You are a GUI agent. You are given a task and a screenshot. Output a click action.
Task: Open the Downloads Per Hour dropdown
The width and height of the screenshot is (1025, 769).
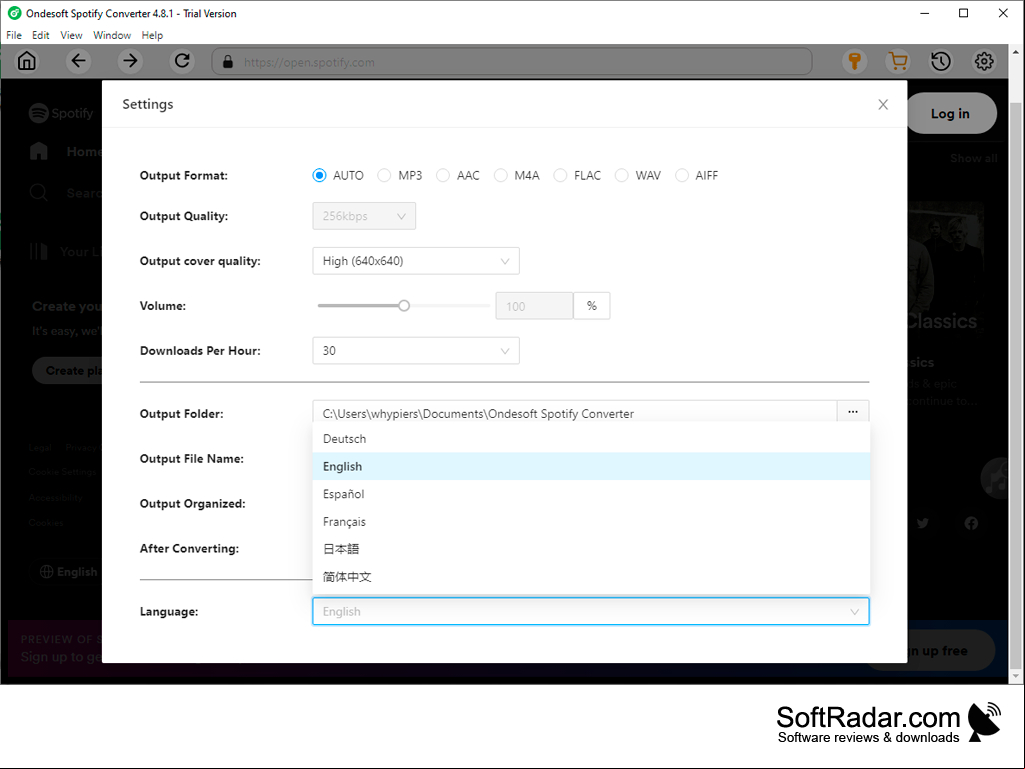click(416, 350)
